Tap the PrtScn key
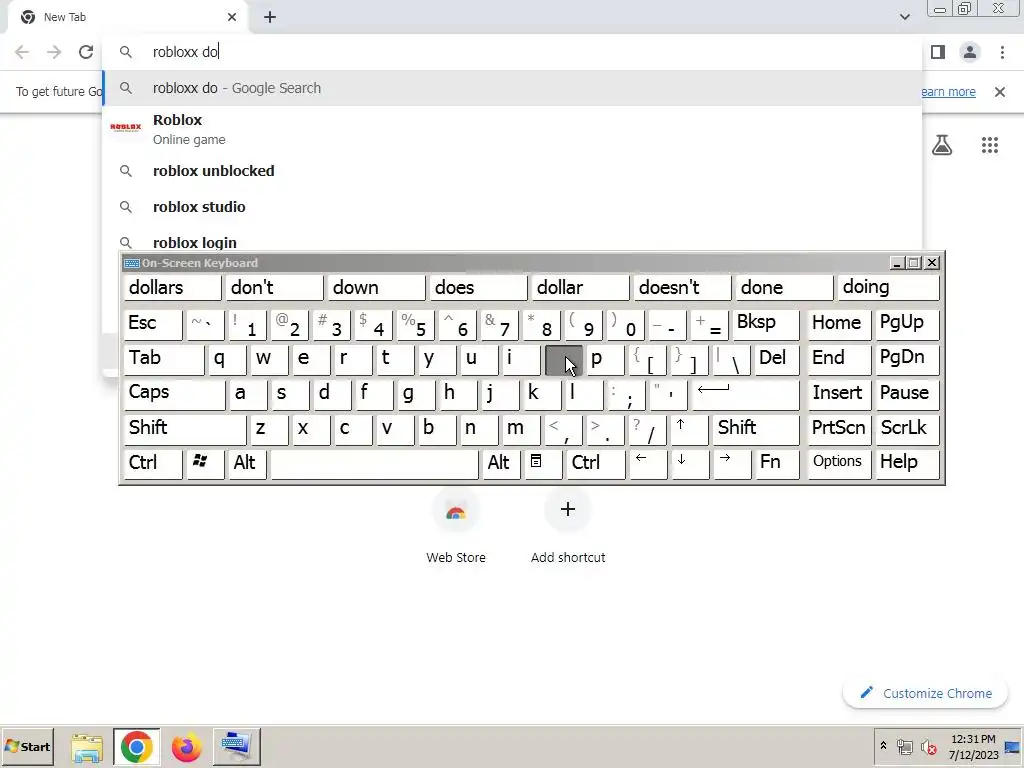The image size is (1024, 768). [x=839, y=429]
